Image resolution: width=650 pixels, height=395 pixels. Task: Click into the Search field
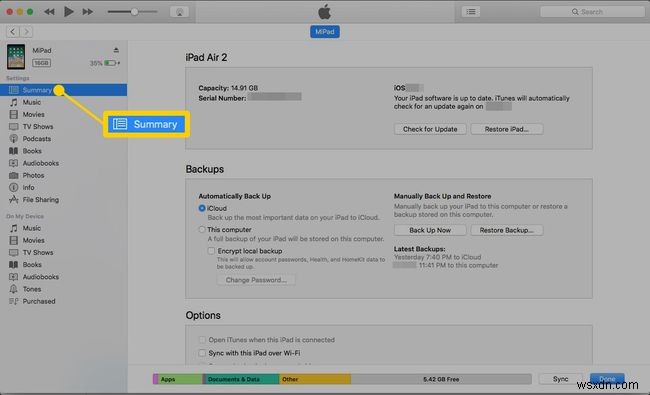coord(592,12)
